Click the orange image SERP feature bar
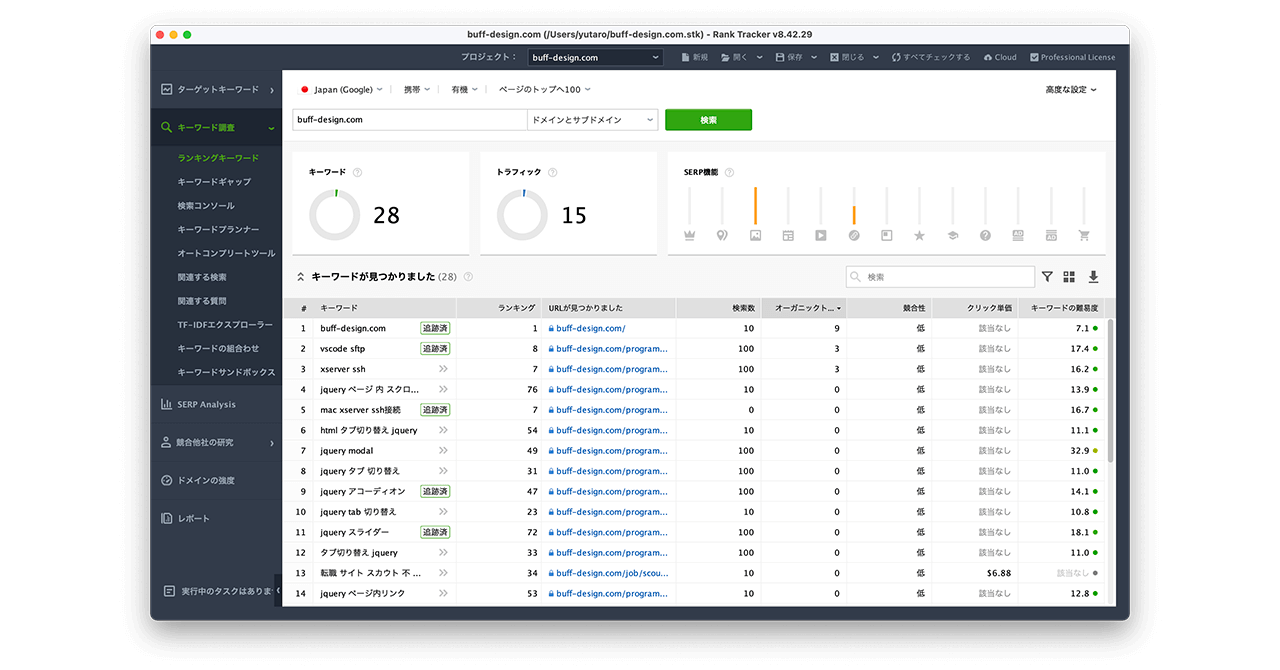The height and width of the screenshot is (670, 1280). (755, 205)
